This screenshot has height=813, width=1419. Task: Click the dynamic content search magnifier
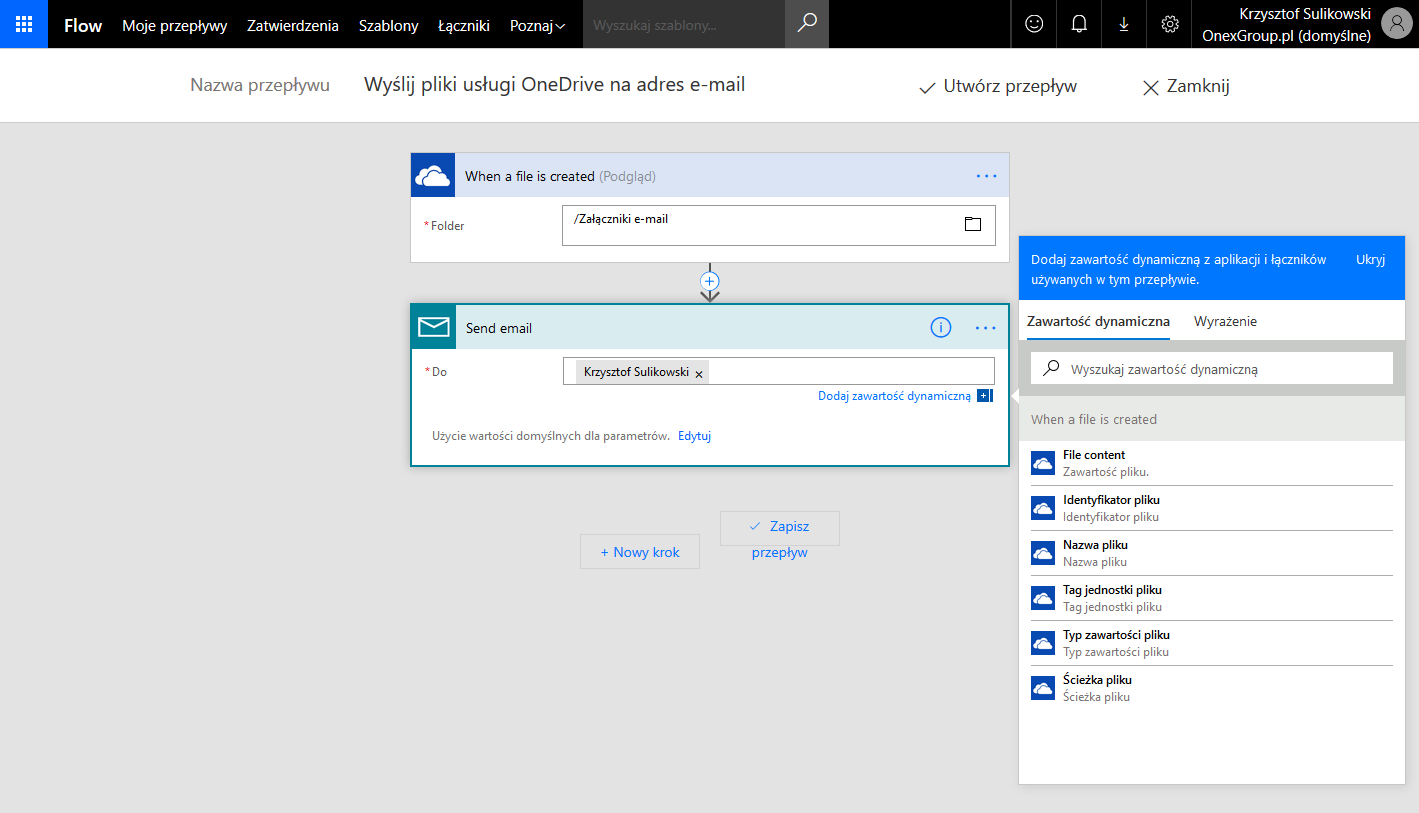[x=1051, y=368]
